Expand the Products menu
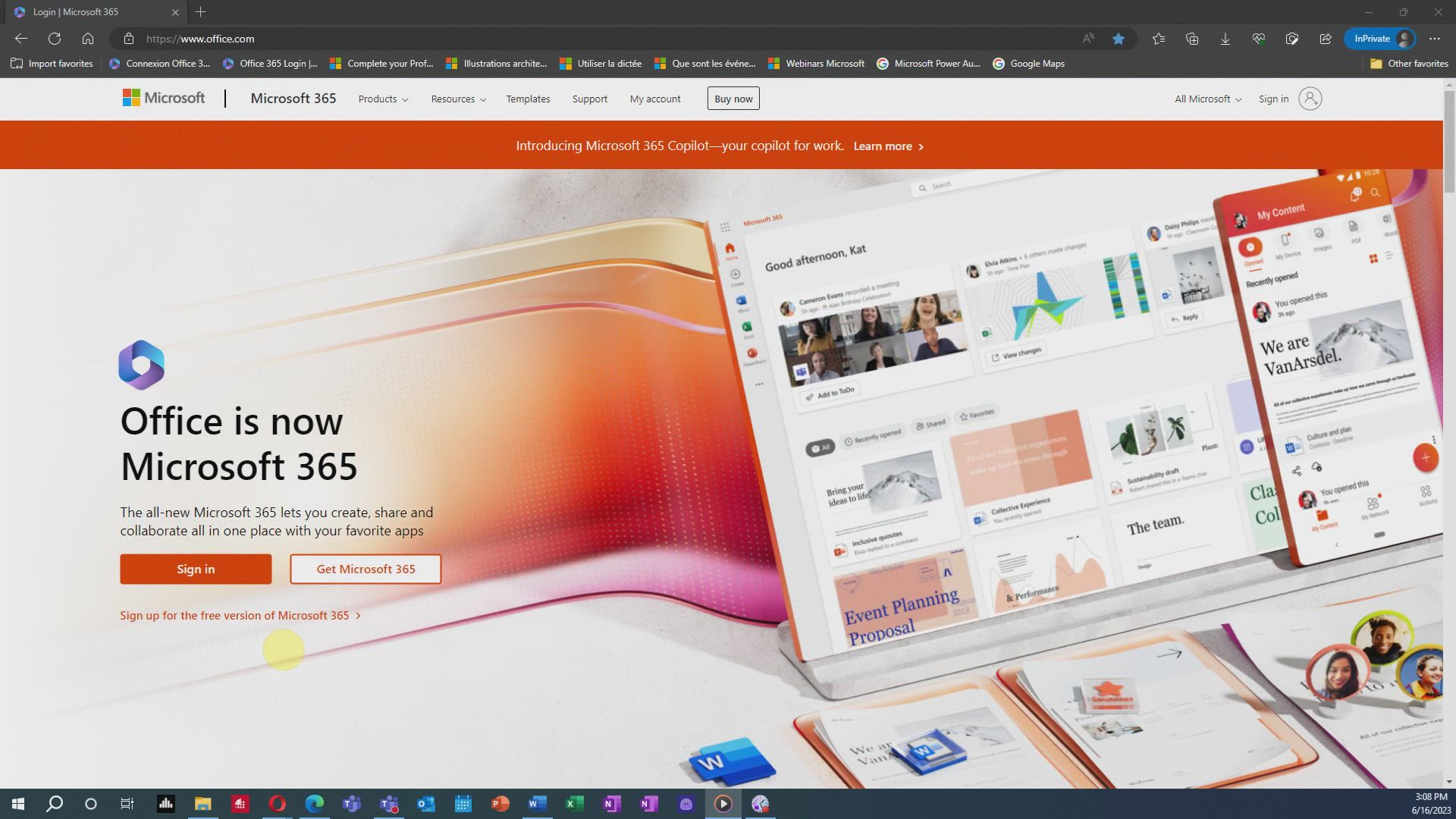Viewport: 1456px width, 819px height. 383,99
